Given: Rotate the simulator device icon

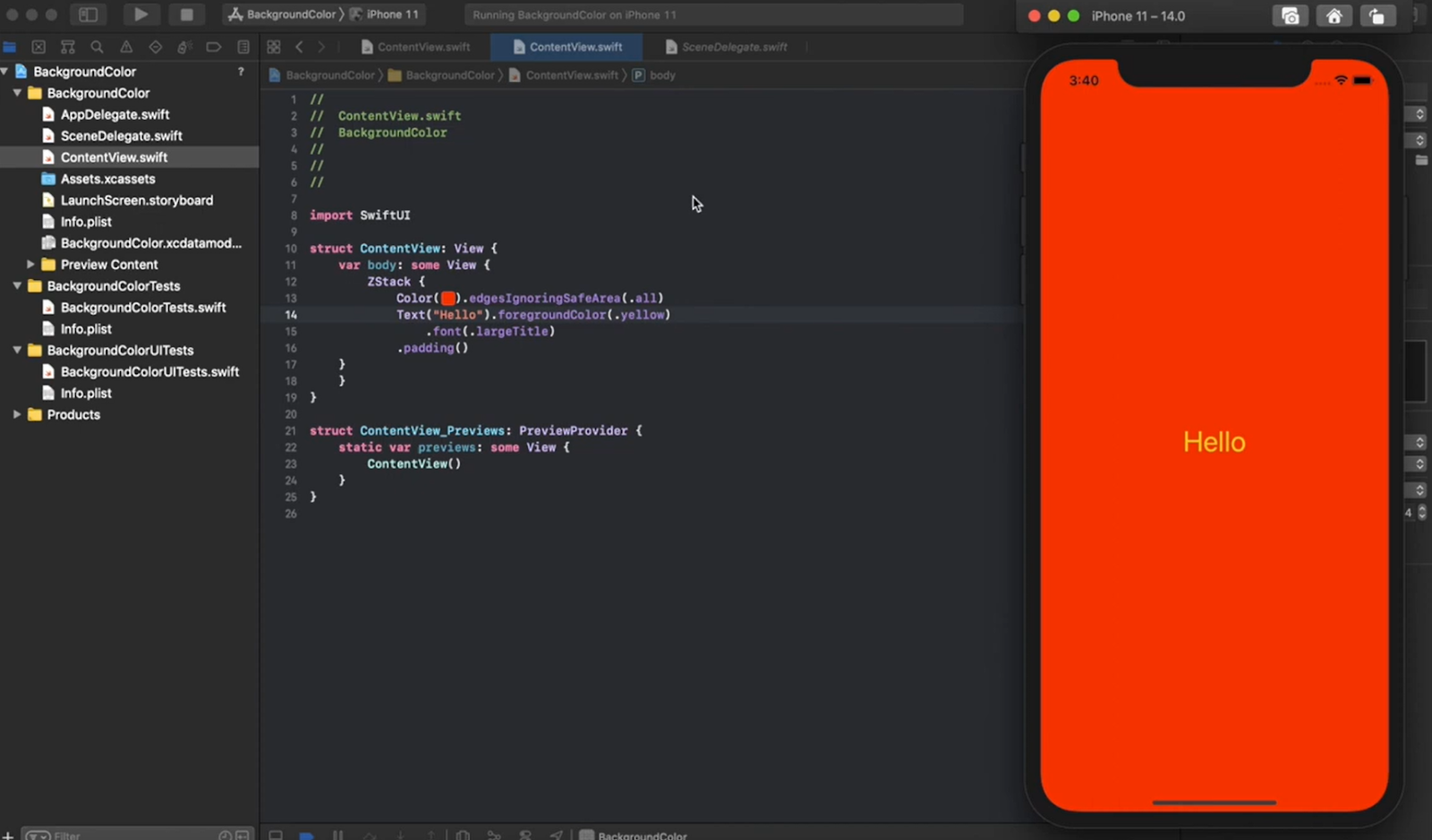Looking at the screenshot, I should click(x=1377, y=16).
